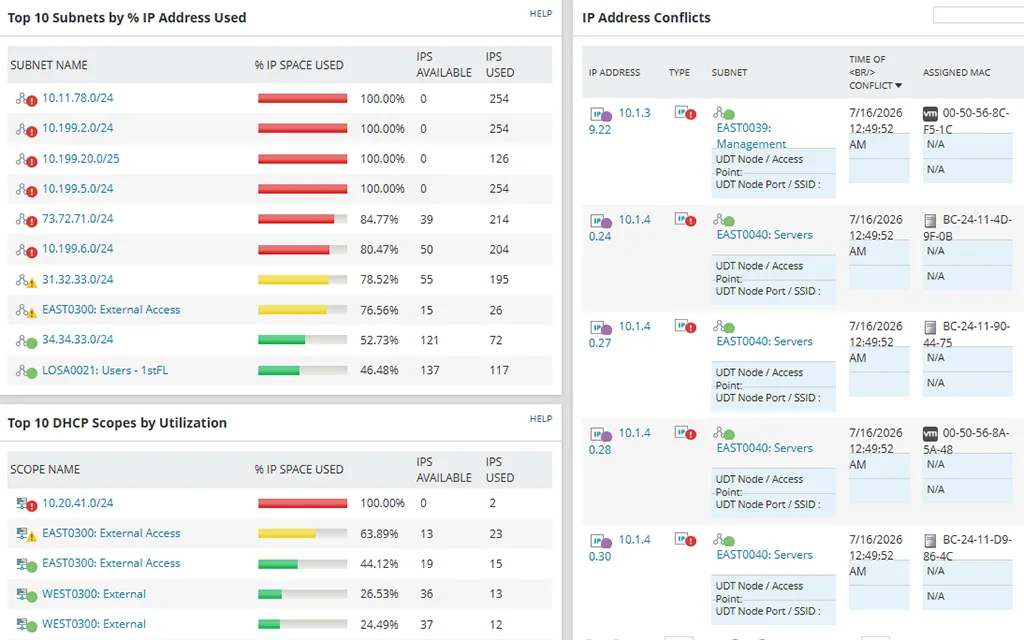Click the 84.77% usage value

(x=379, y=220)
